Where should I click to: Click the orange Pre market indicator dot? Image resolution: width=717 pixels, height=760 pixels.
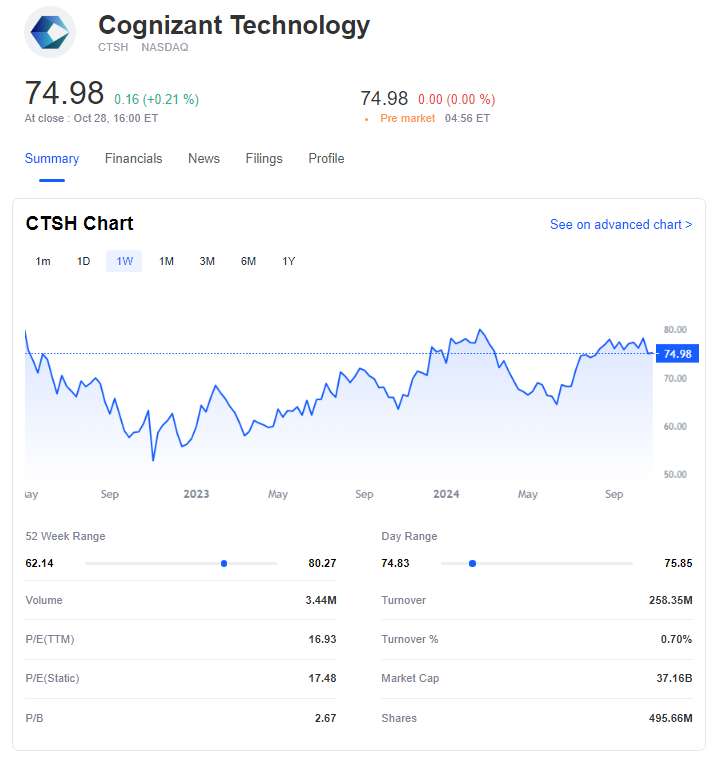pyautogui.click(x=368, y=119)
